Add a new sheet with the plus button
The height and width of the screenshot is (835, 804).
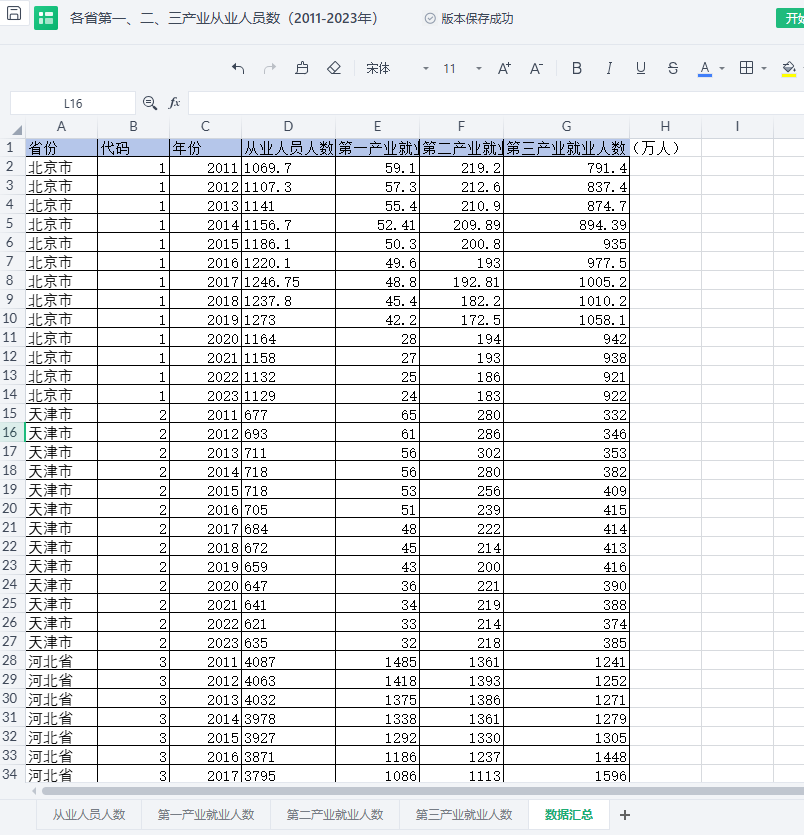coord(625,815)
